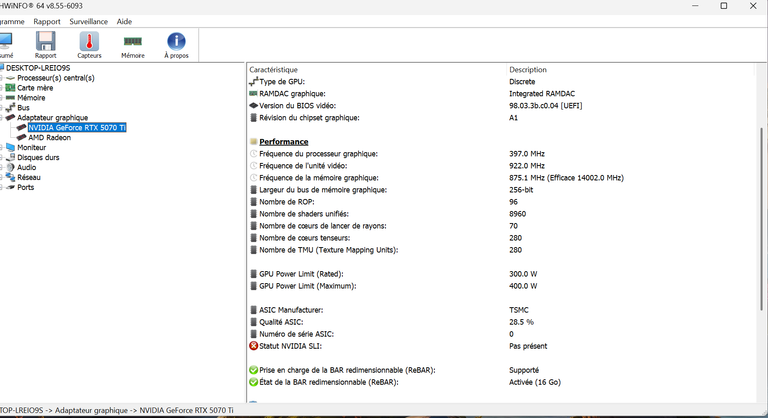The image size is (768, 418).
Task: Click the status bar path text
Action: tap(117, 410)
